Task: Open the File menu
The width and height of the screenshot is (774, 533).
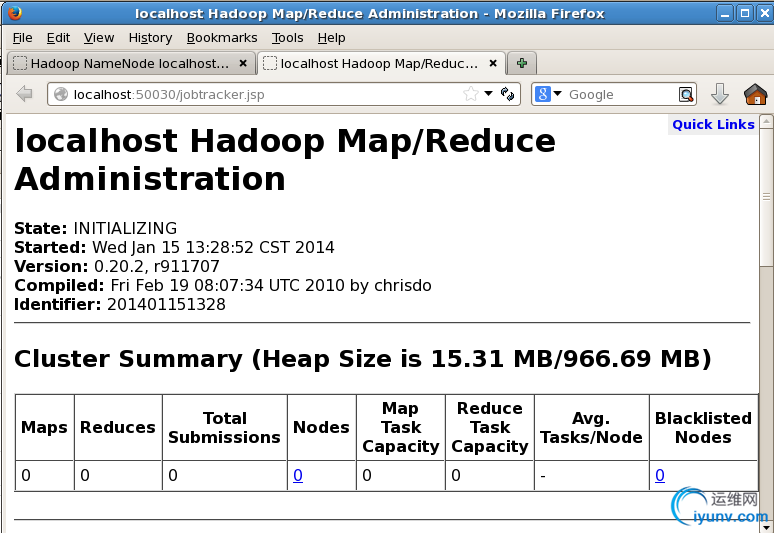Action: coord(22,38)
